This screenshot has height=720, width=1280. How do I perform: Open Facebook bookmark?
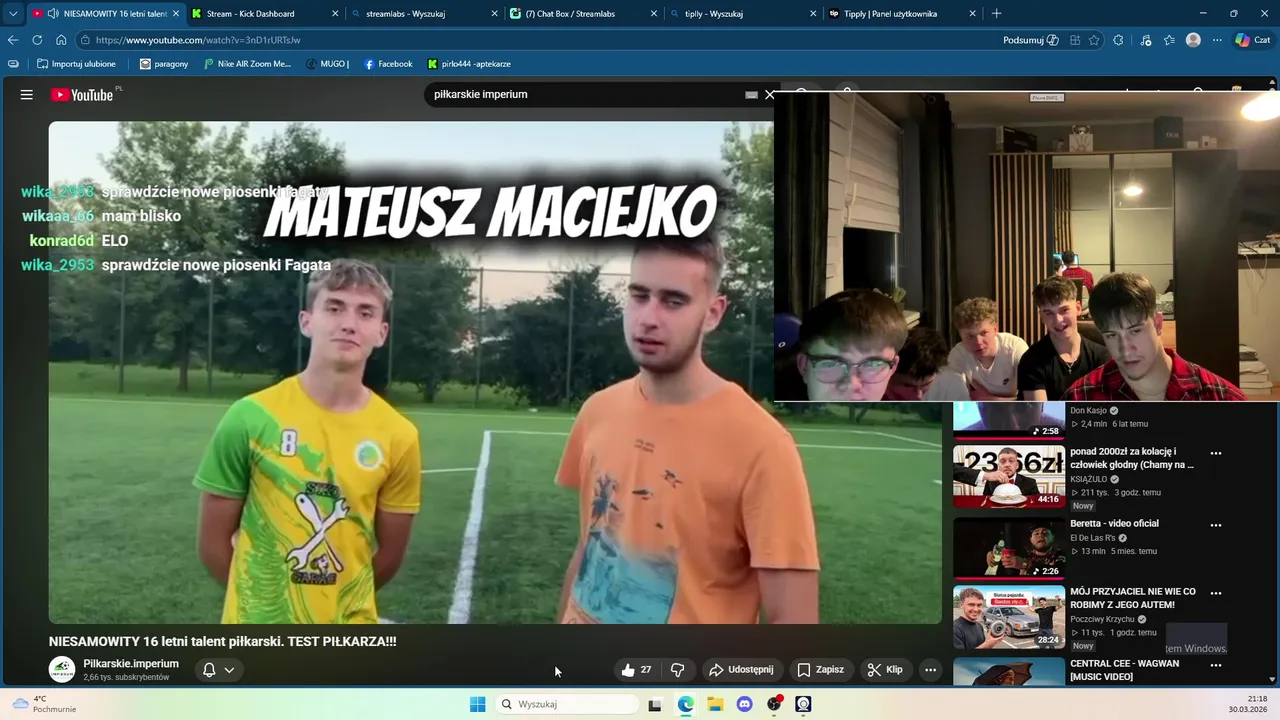point(388,64)
